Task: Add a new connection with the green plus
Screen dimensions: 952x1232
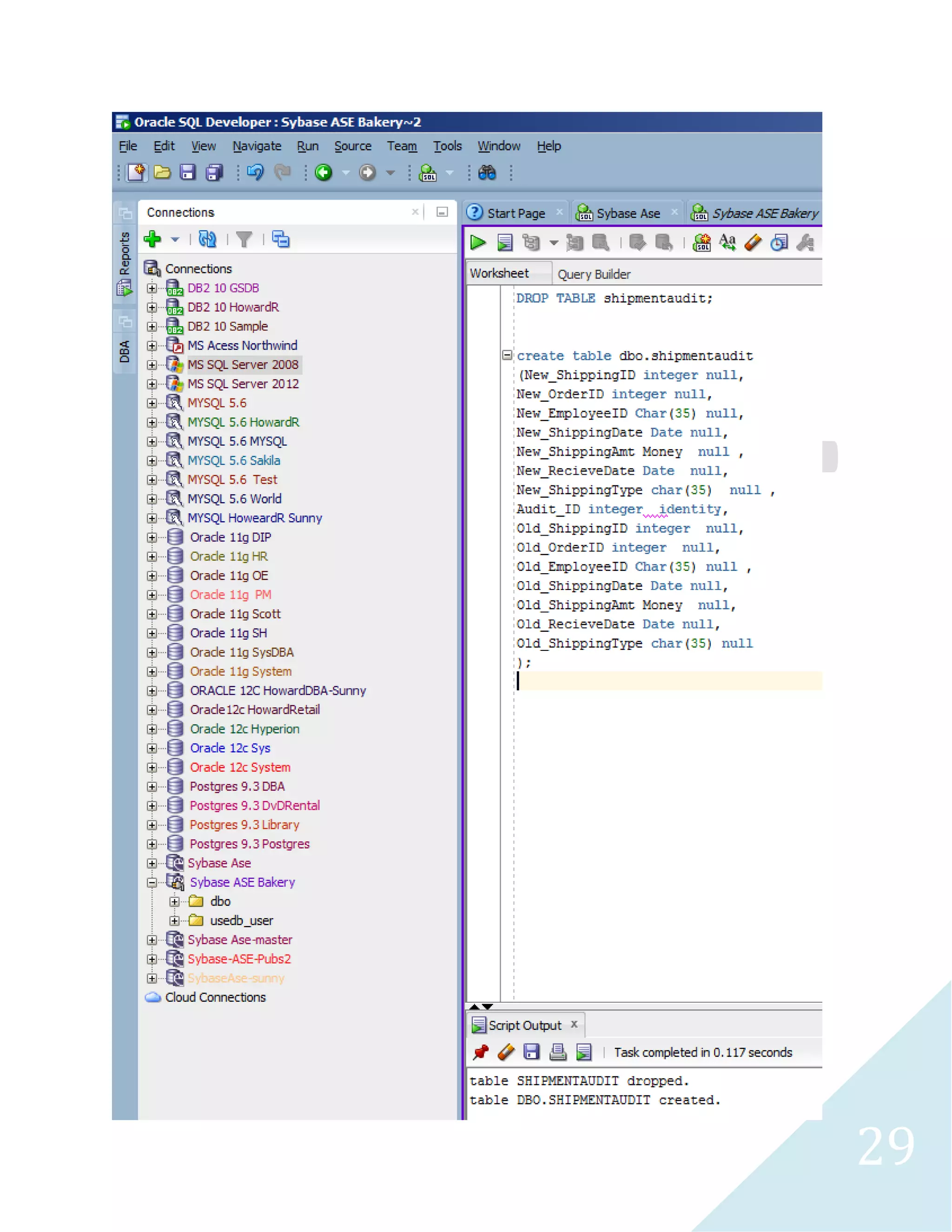Action: tap(152, 239)
